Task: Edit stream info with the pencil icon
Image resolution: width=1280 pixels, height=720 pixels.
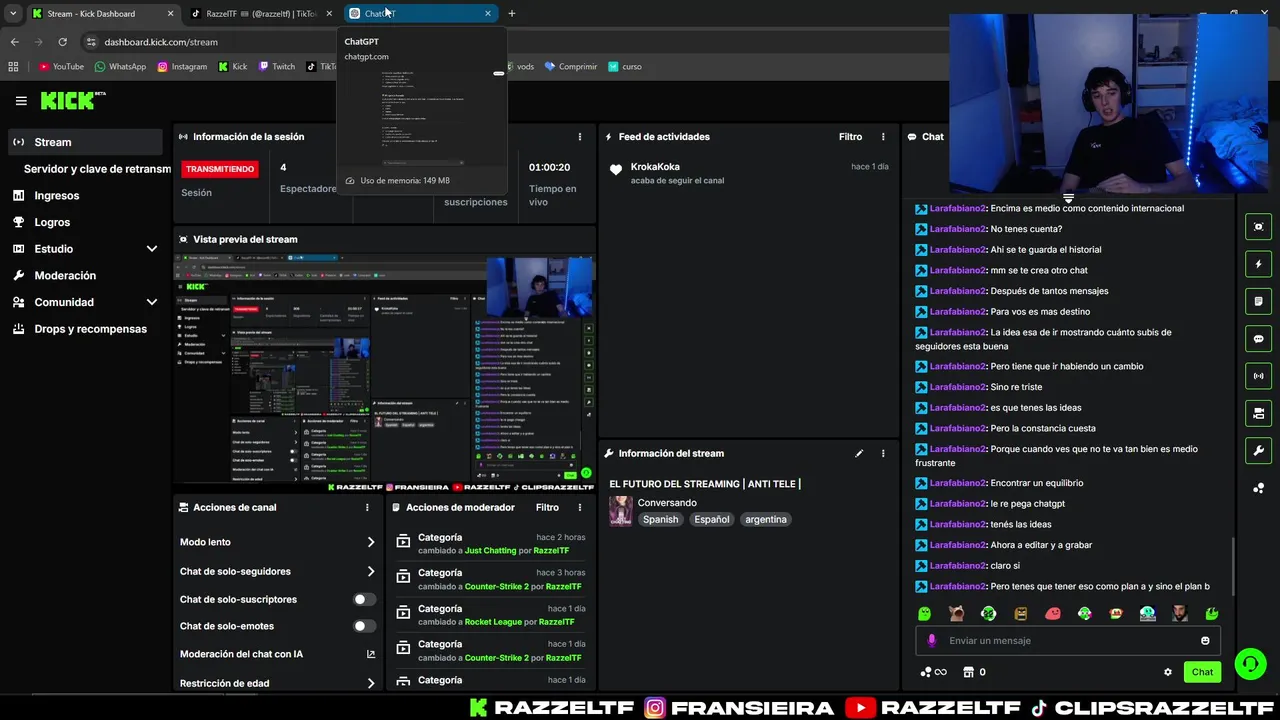Action: (x=858, y=453)
